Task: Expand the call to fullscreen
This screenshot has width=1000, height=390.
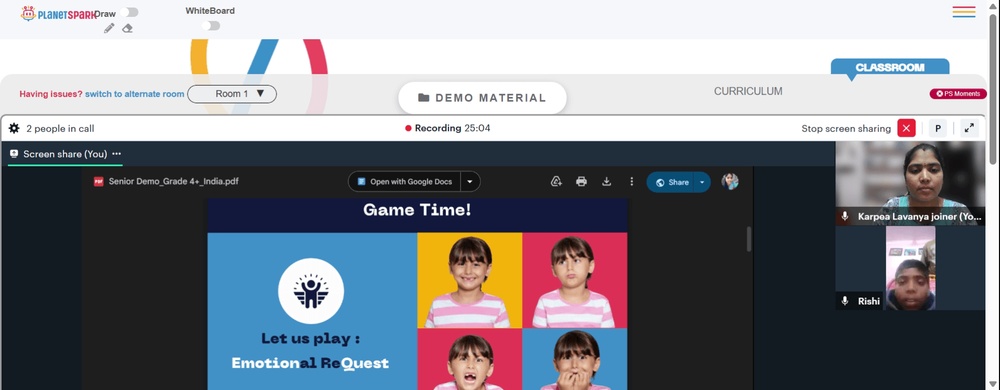Action: 969,128
